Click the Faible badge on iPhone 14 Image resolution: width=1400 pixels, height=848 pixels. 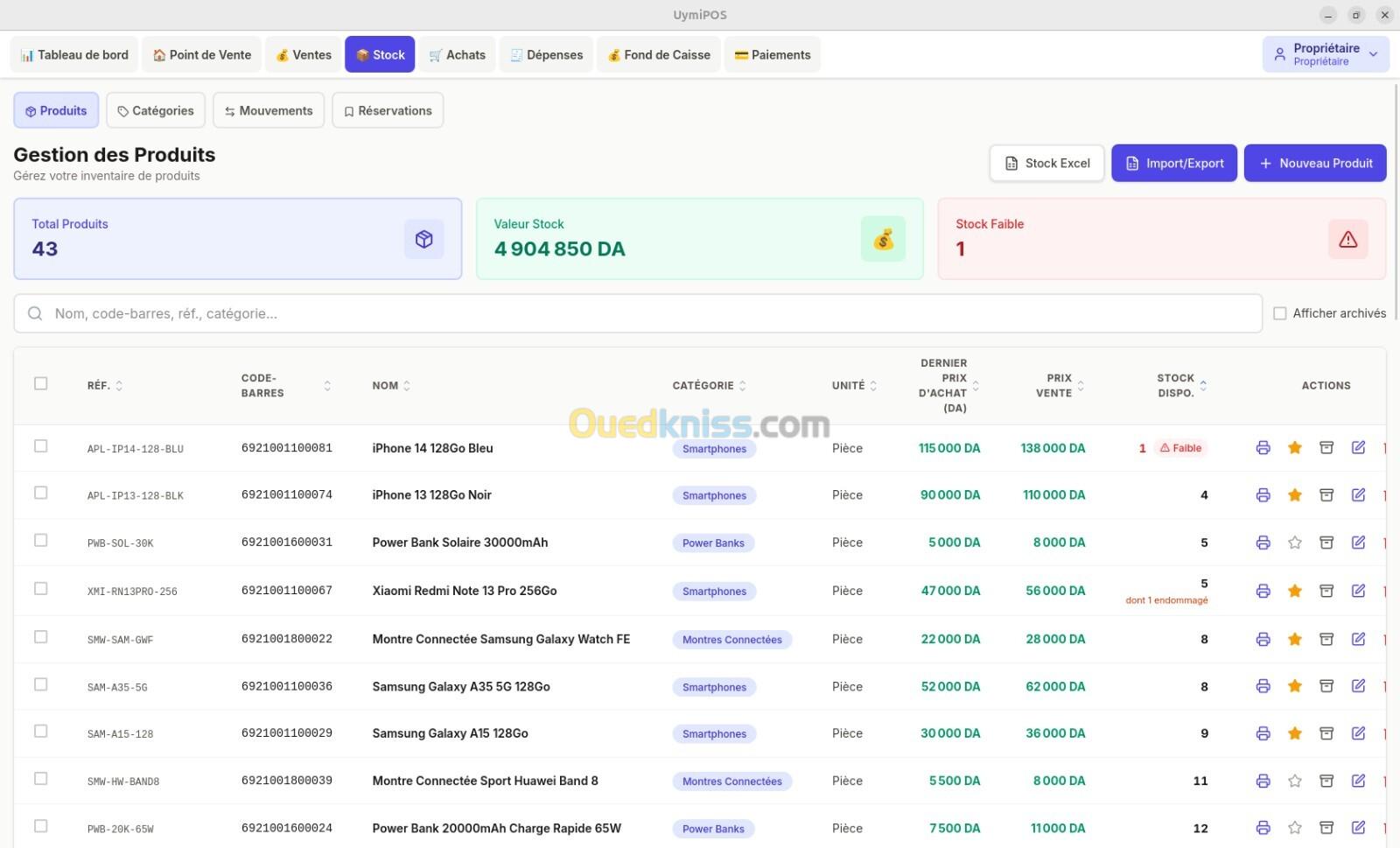1180,448
